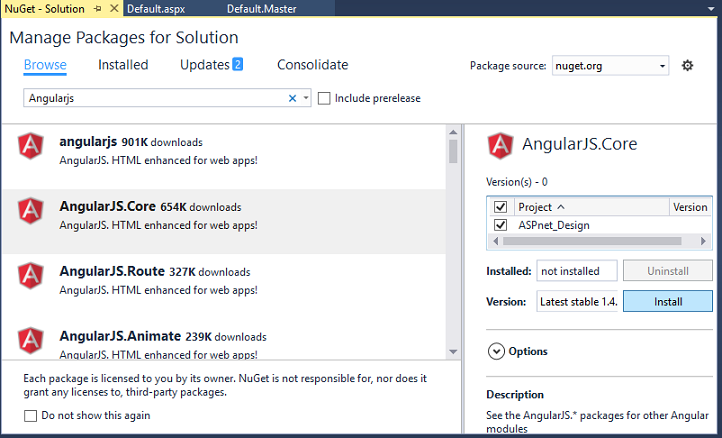
Task: Close the NuGet - Solution tab
Action: point(114,8)
